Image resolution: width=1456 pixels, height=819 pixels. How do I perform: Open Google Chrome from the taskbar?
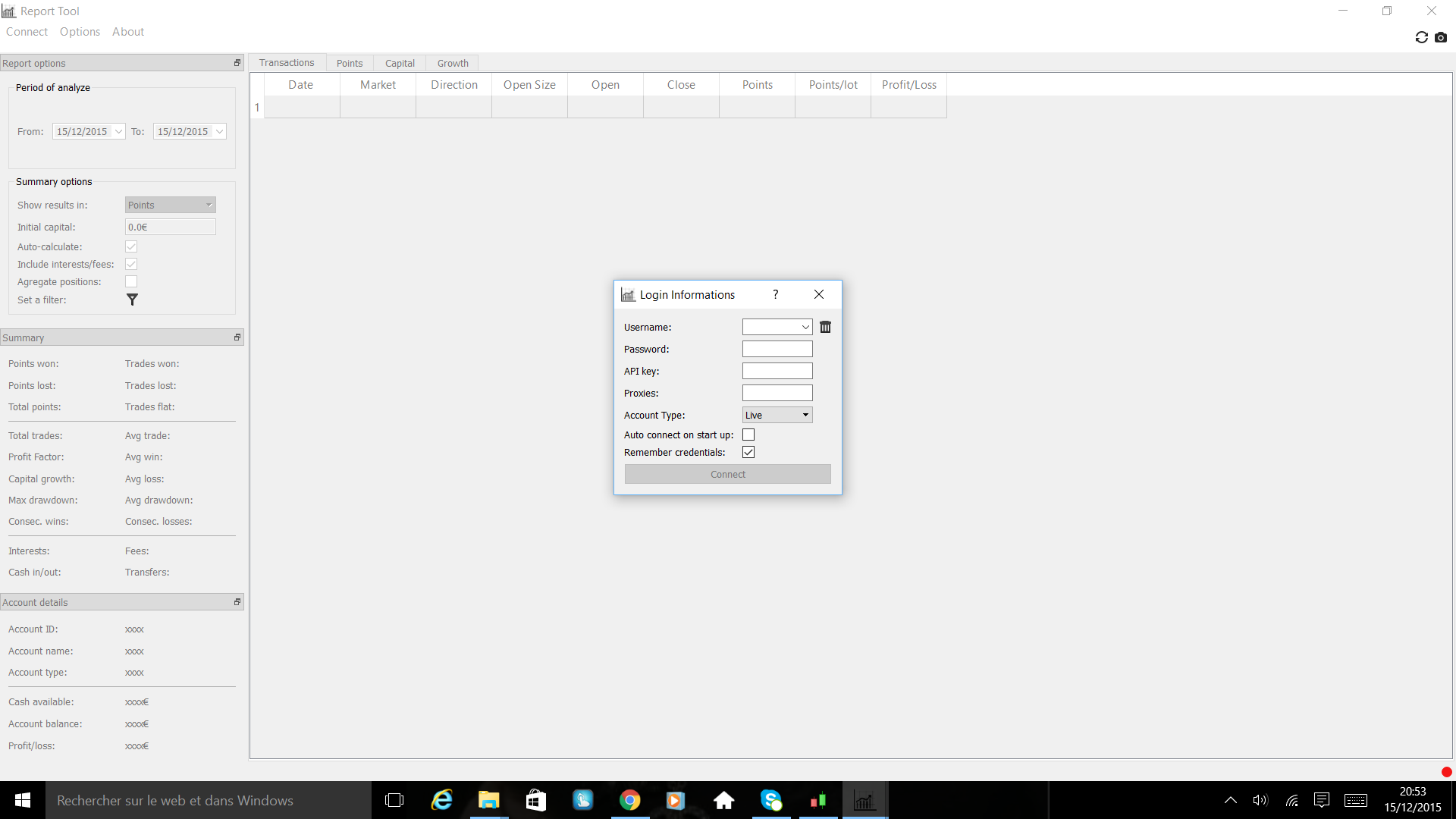point(629,800)
